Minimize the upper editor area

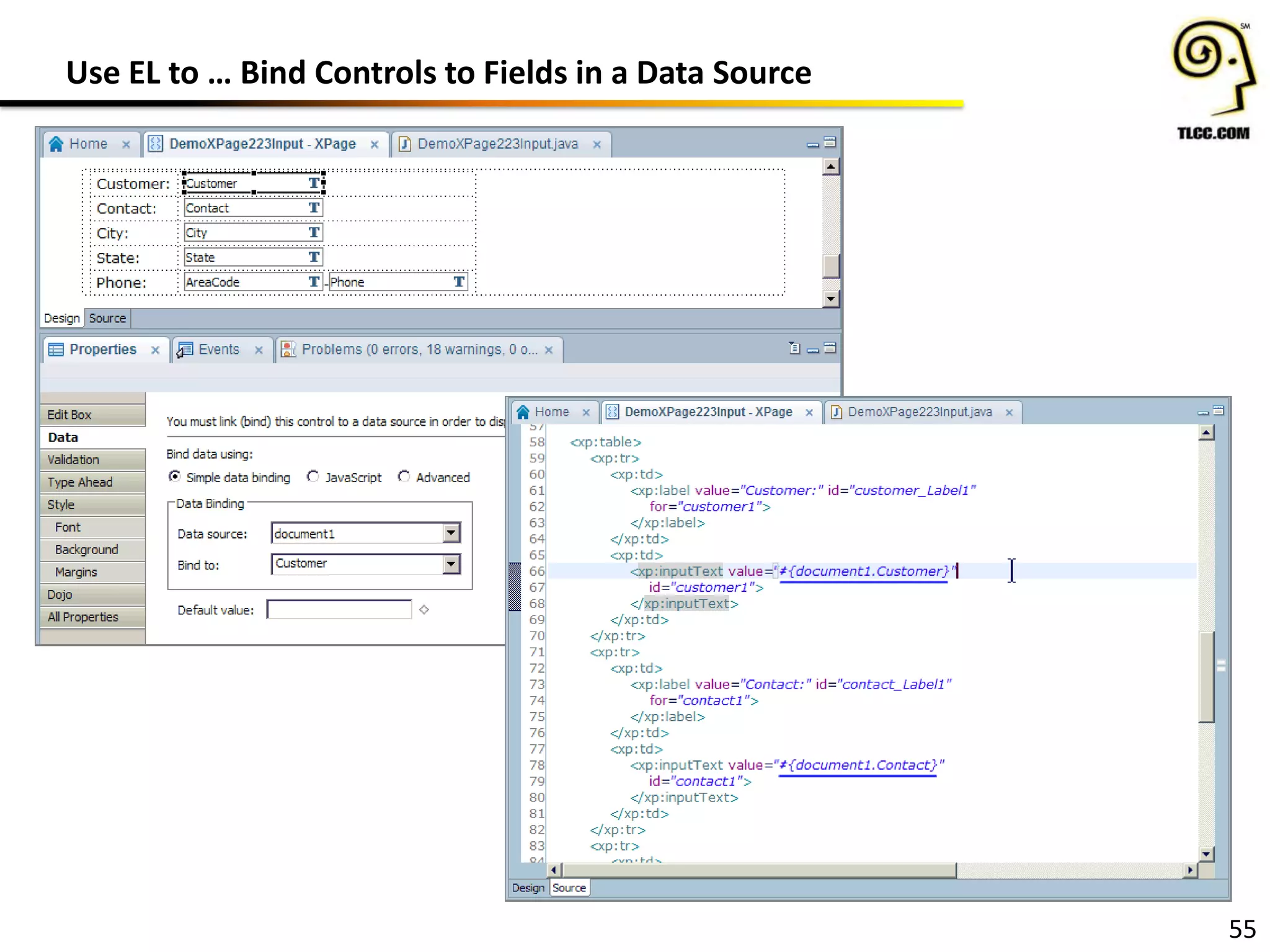pyautogui.click(x=813, y=145)
